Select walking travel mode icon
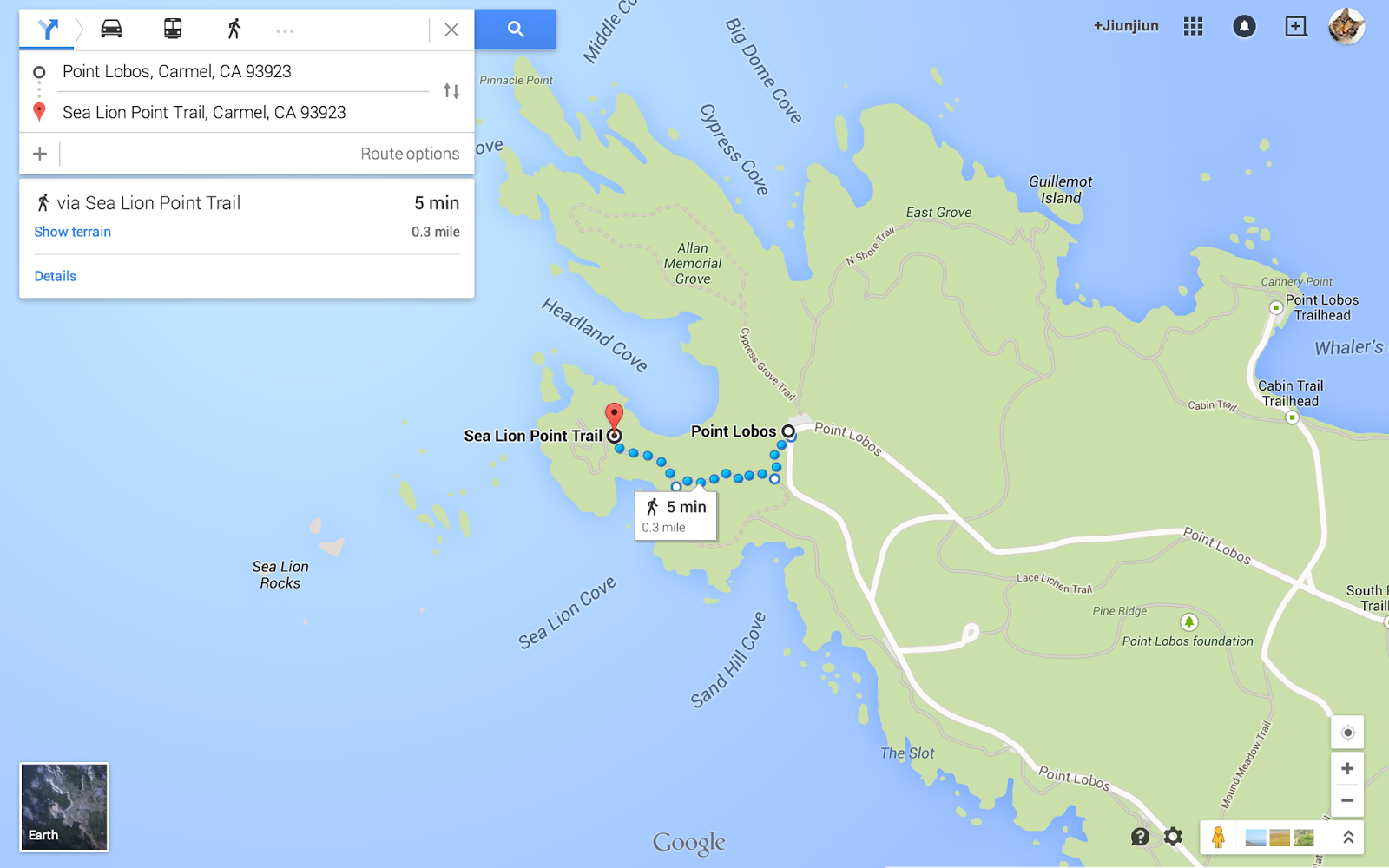 [x=234, y=30]
